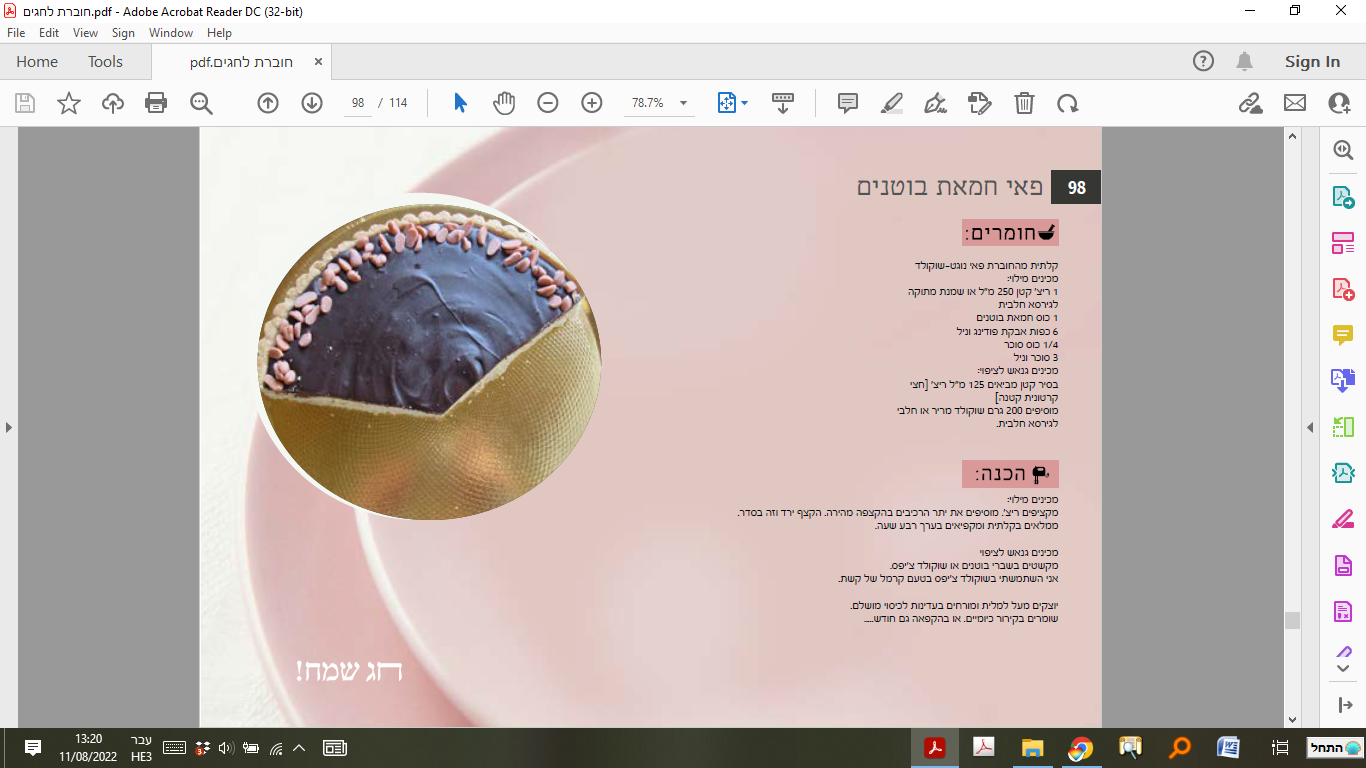The width and height of the screenshot is (1366, 768).
Task: Open the Edit menu
Action: [x=49, y=33]
